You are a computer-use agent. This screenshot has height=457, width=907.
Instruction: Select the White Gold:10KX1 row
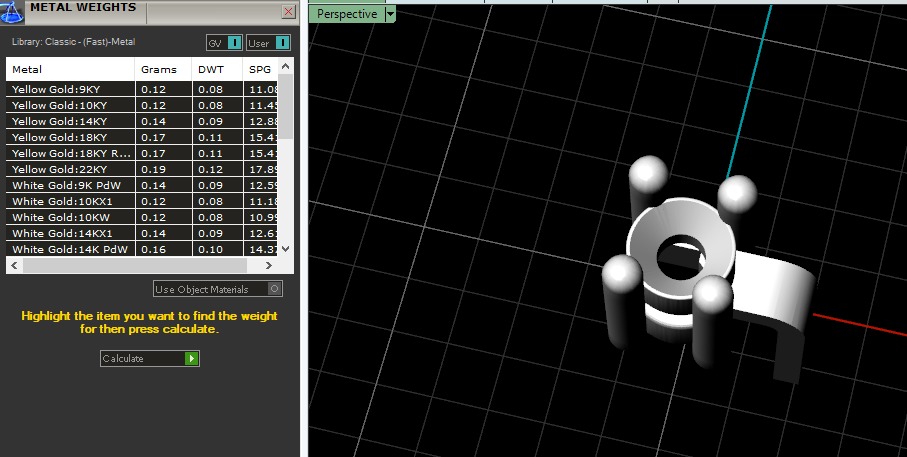[x=142, y=201]
